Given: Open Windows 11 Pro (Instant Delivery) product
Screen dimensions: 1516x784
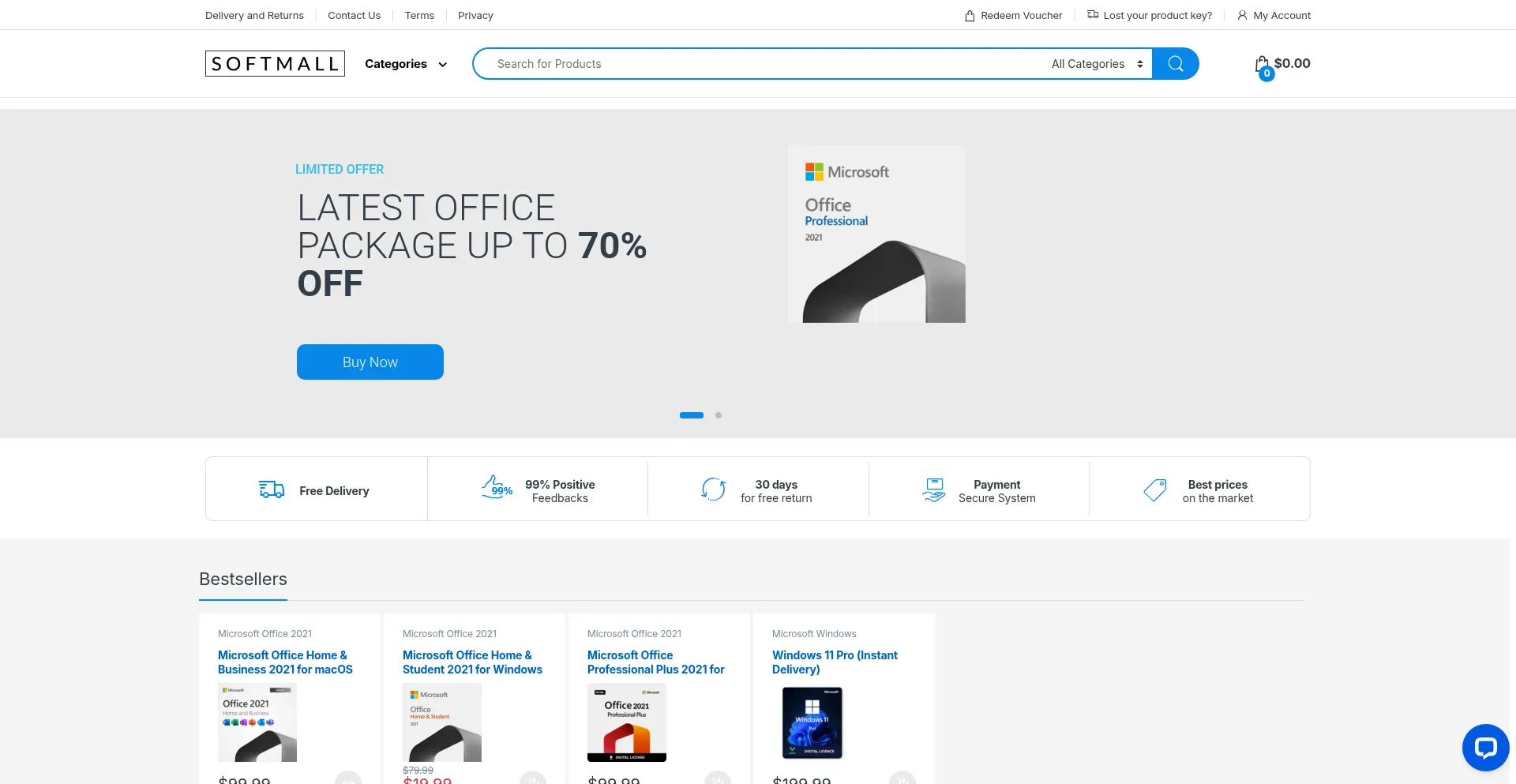Looking at the screenshot, I should [835, 662].
